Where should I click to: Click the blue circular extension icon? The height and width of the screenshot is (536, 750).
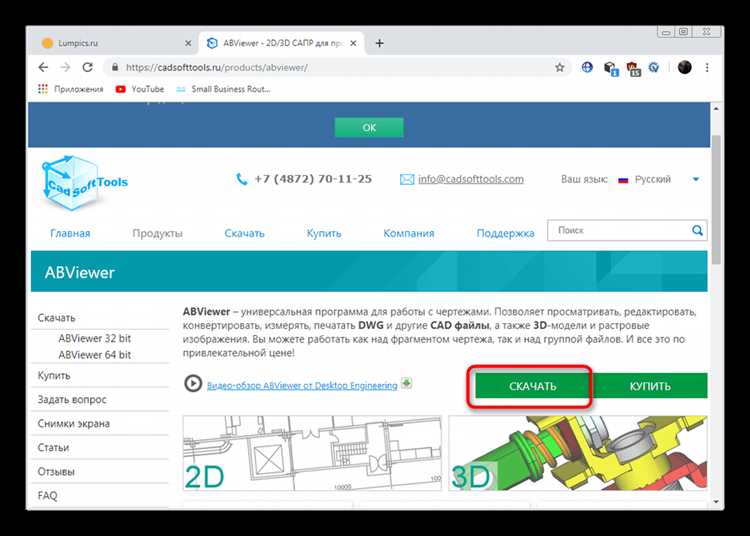pyautogui.click(x=654, y=67)
